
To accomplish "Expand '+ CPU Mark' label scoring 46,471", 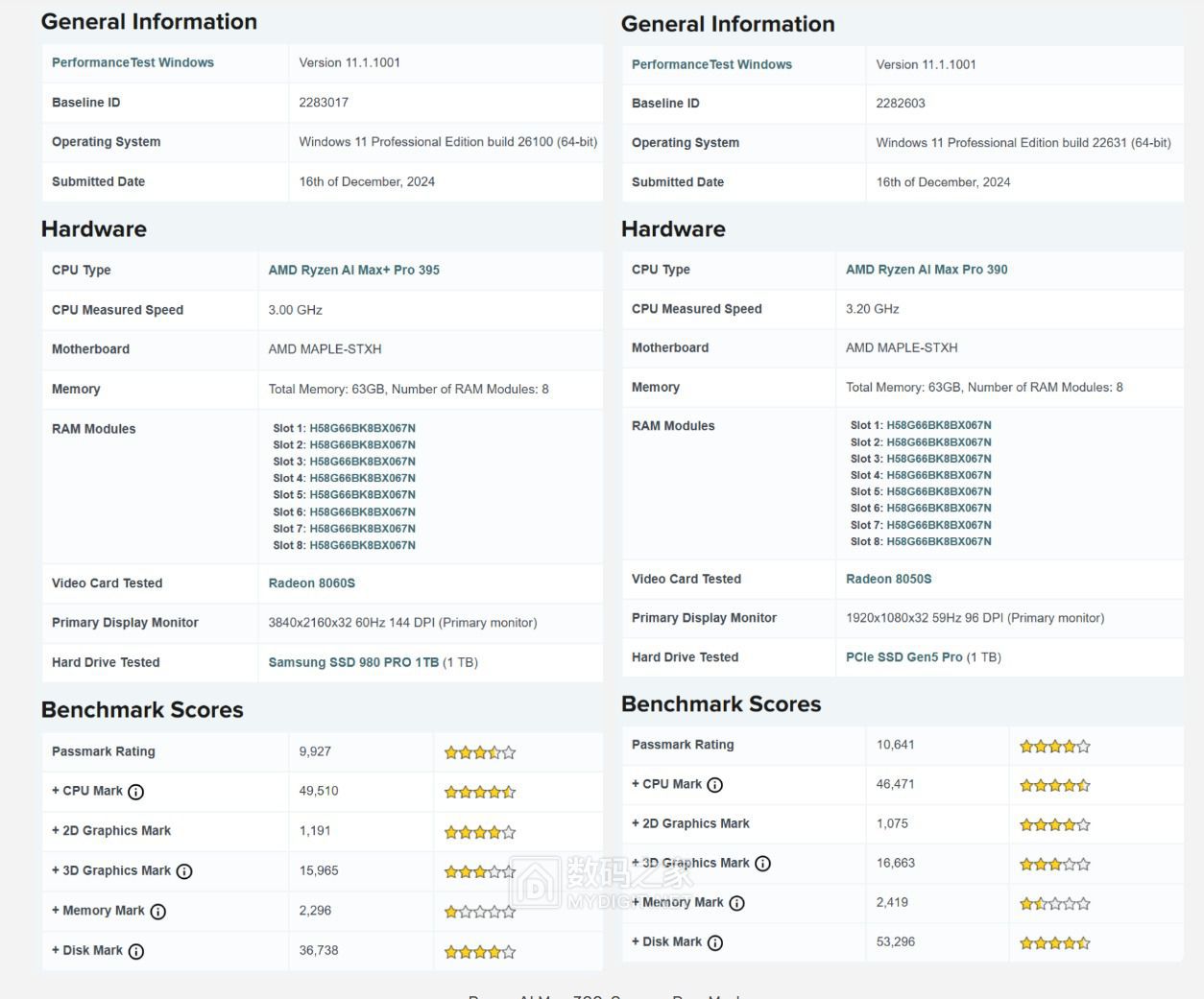I will (666, 784).
